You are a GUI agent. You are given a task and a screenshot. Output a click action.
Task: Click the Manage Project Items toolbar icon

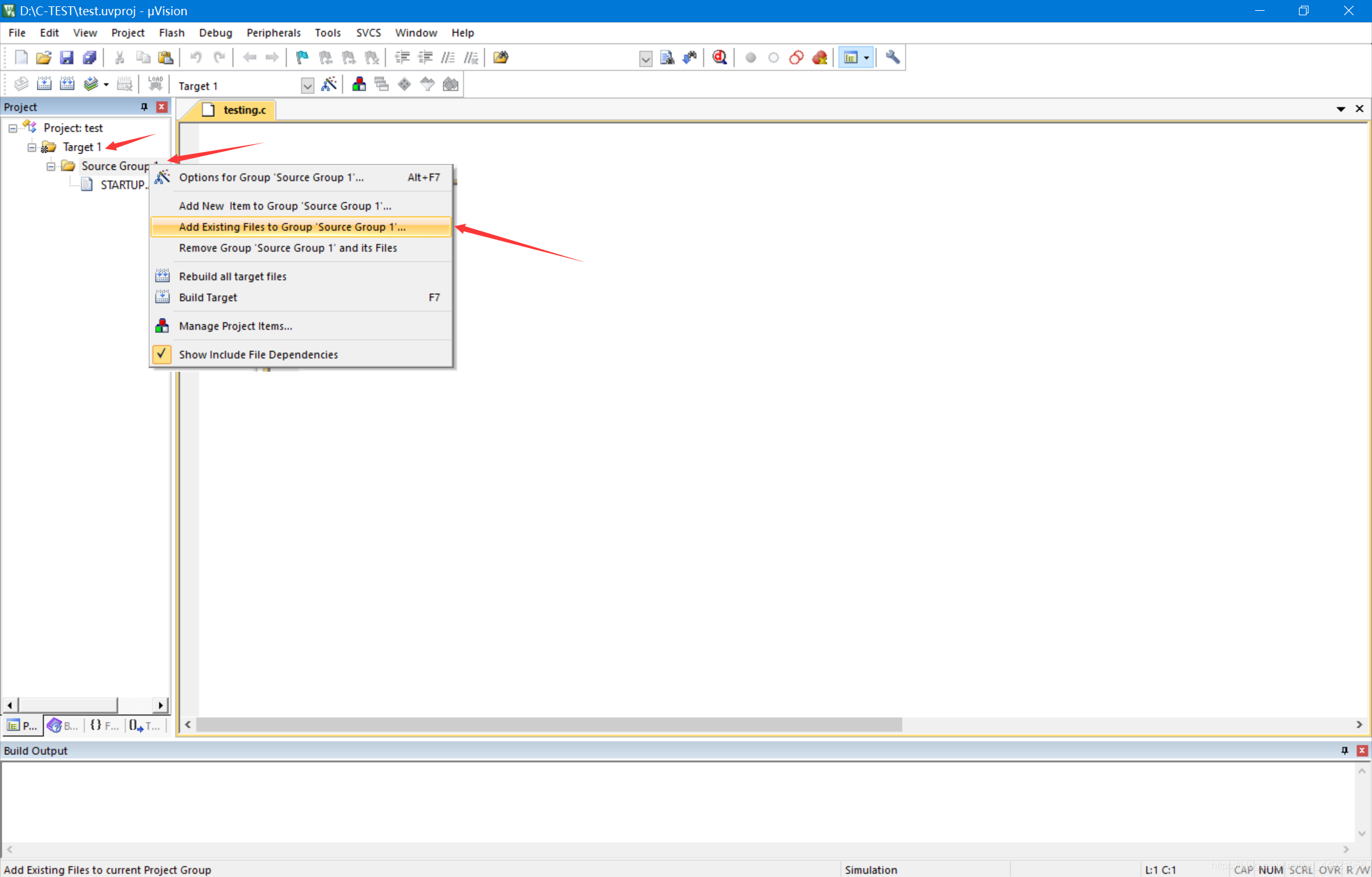click(x=359, y=85)
